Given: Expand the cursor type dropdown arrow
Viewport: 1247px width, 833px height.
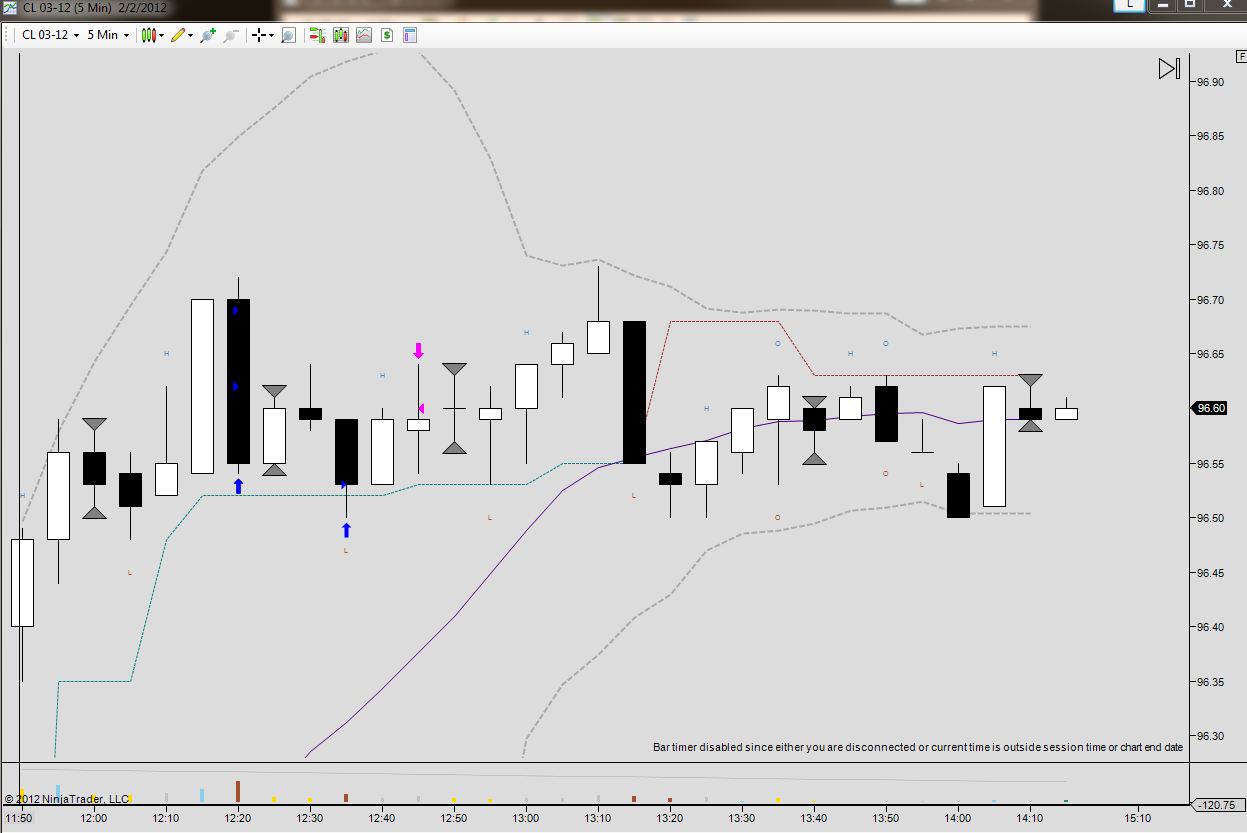Looking at the screenshot, I should [271, 35].
